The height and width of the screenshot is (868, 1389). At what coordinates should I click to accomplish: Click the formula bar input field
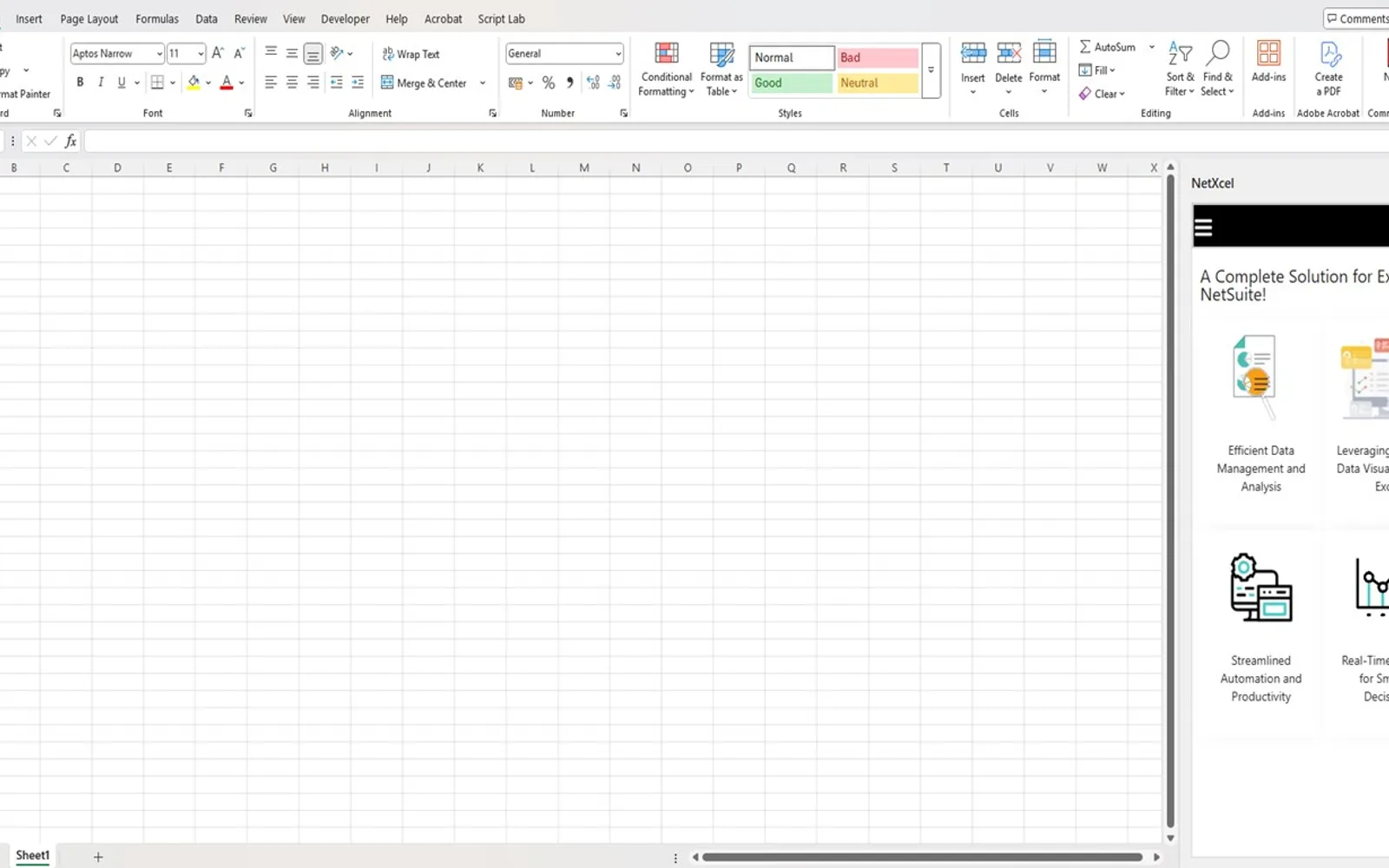point(736,141)
